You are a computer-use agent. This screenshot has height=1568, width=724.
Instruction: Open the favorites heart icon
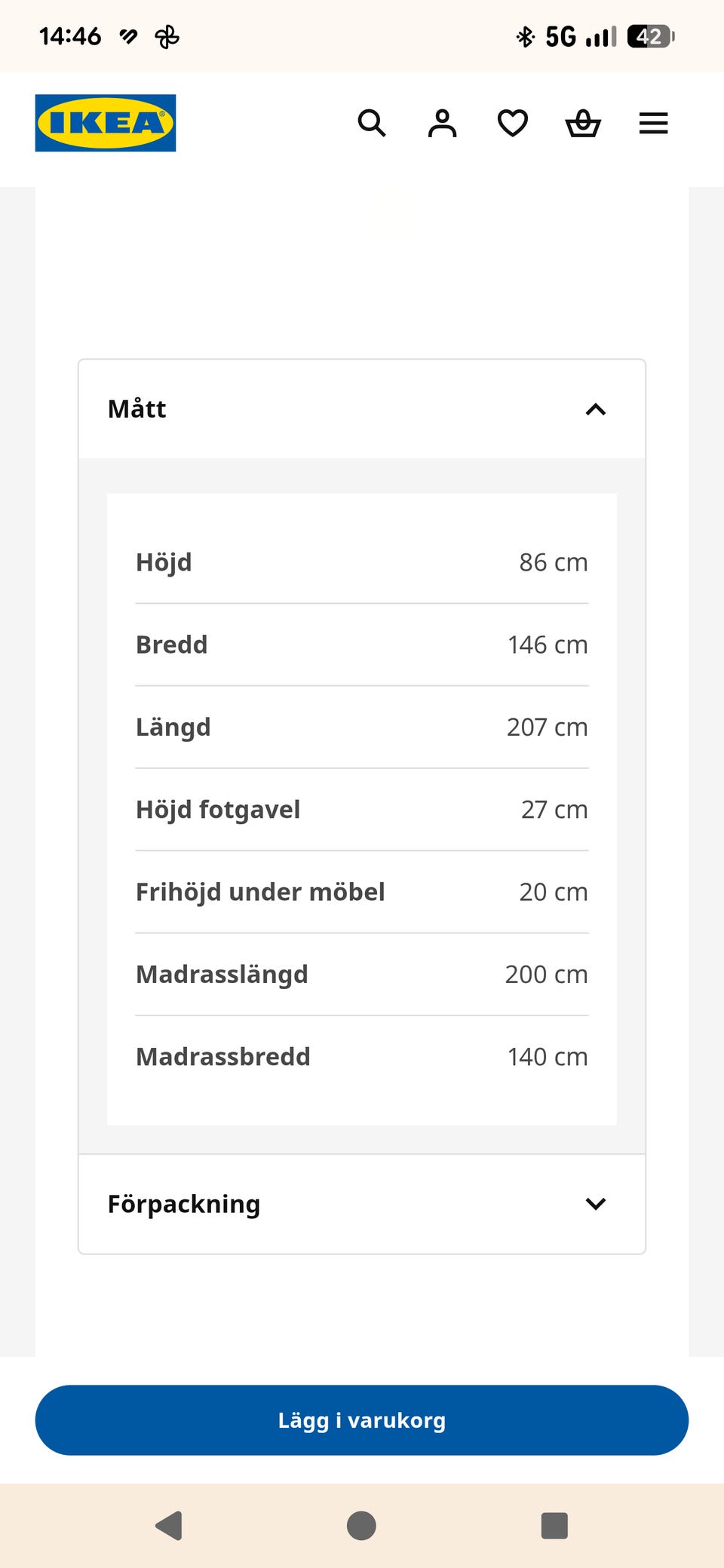(513, 123)
